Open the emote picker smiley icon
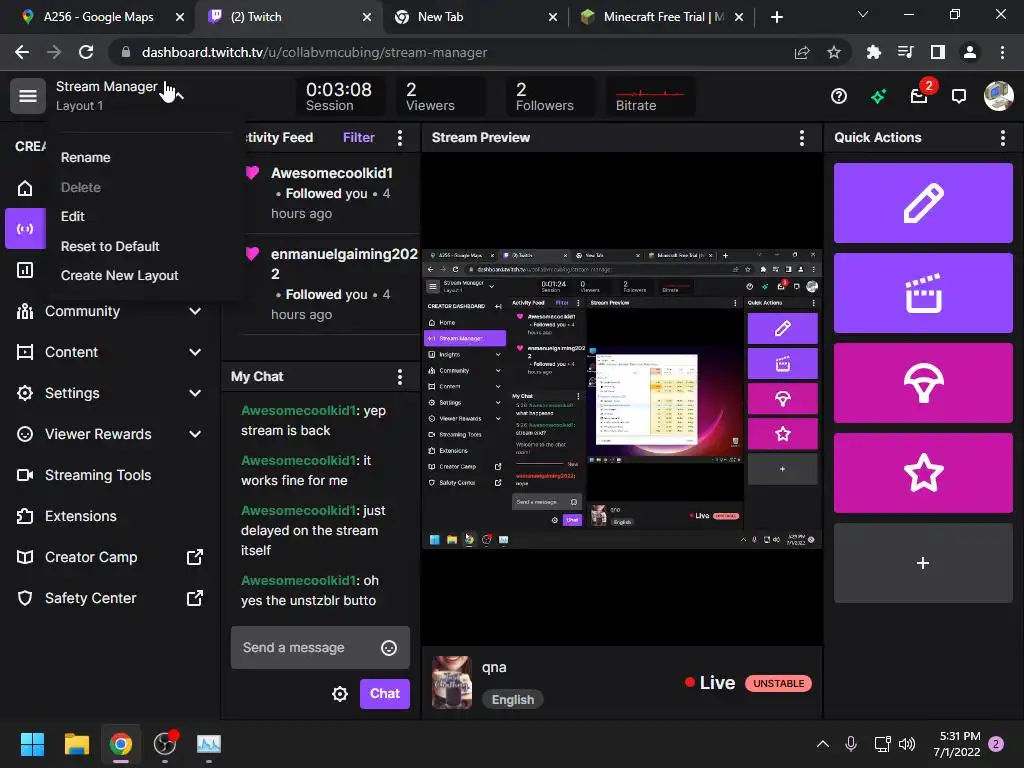 [389, 648]
